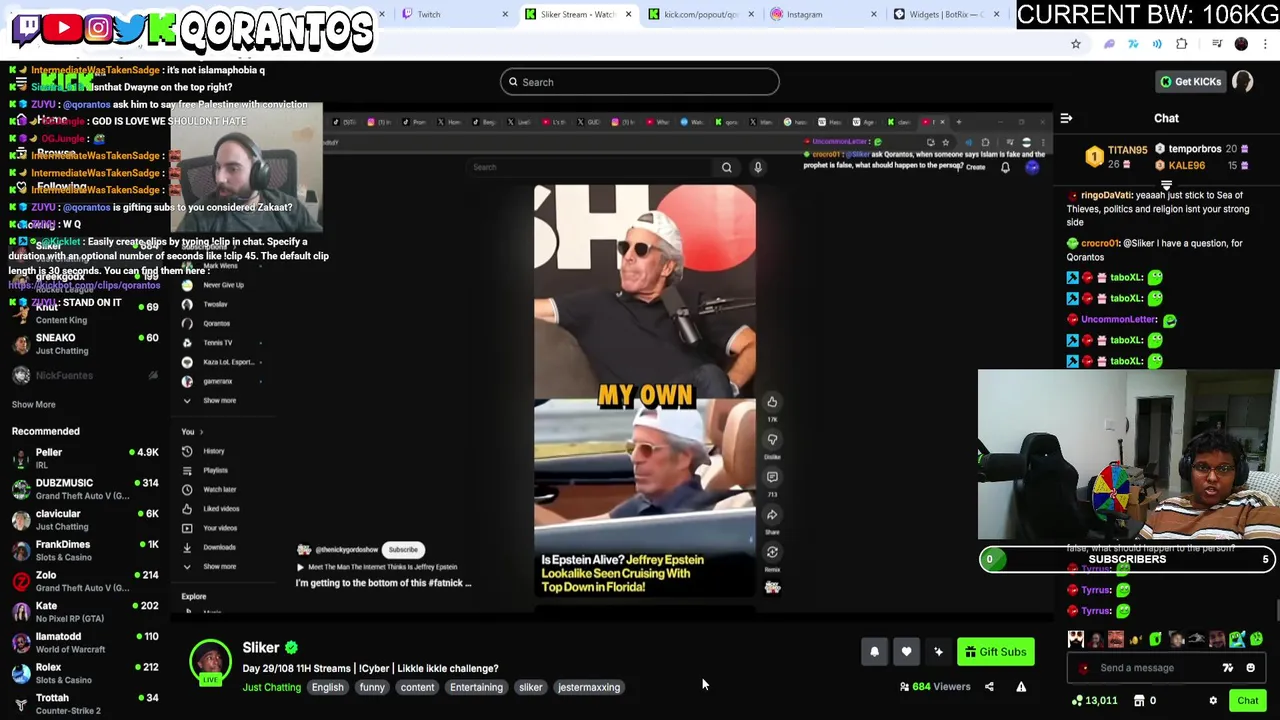Expand sidebar list with Show More
The image size is (1280, 720).
(33, 404)
